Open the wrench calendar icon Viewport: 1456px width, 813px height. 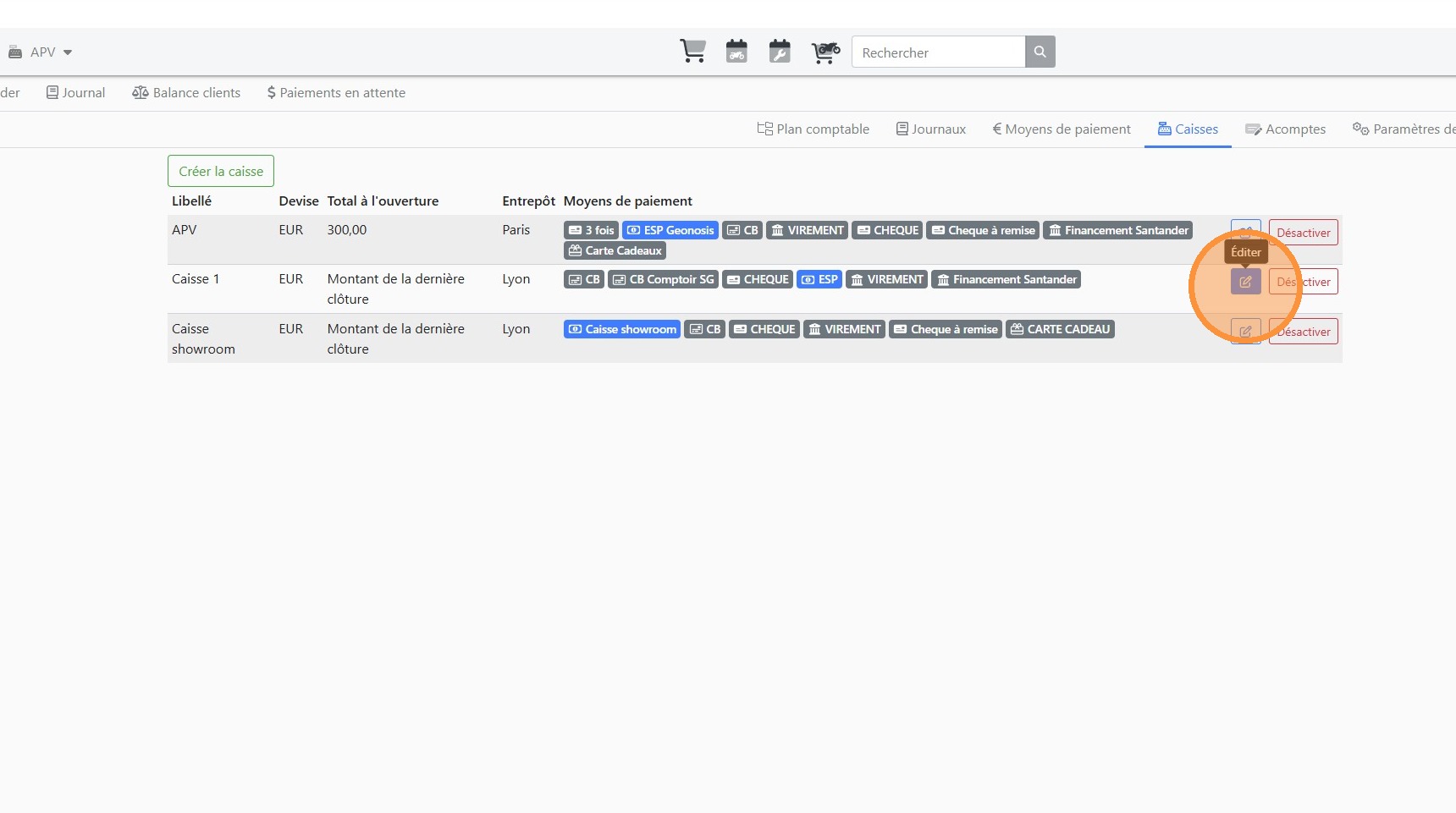(x=780, y=52)
